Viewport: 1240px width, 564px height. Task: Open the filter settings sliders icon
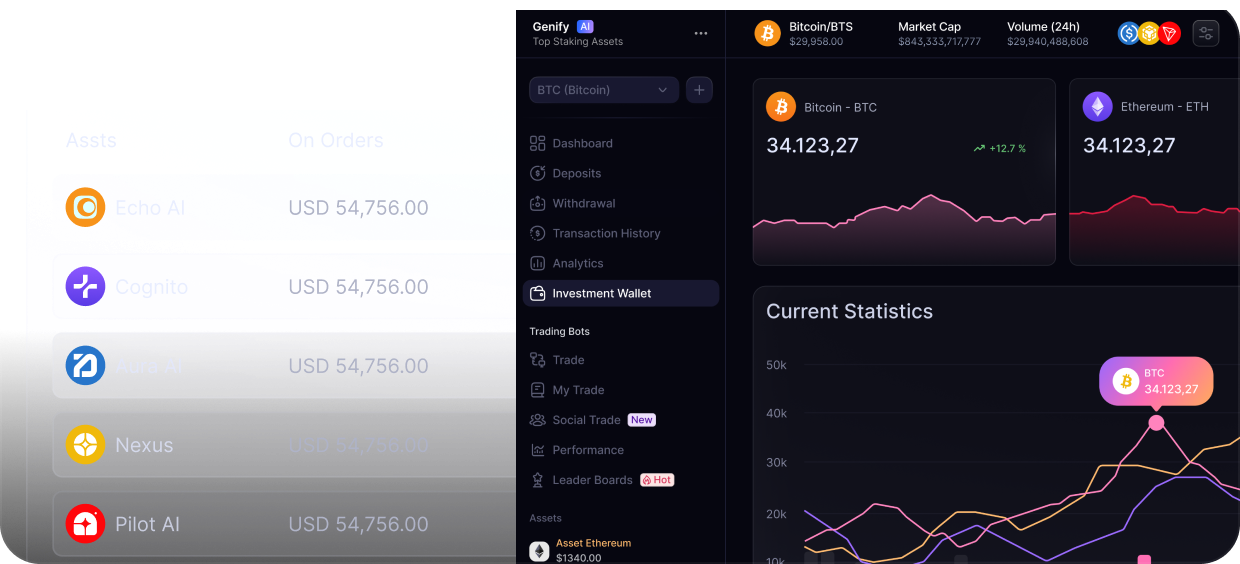[1206, 33]
